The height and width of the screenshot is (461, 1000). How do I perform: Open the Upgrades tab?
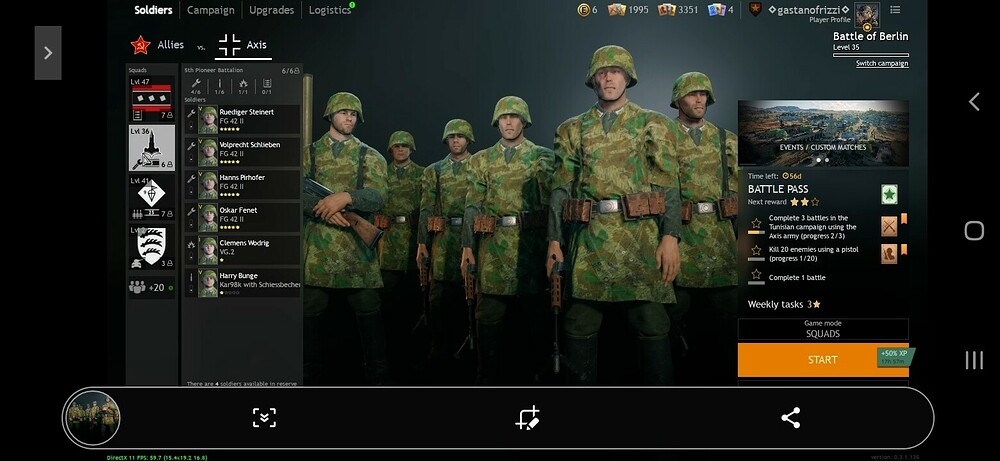tap(271, 10)
